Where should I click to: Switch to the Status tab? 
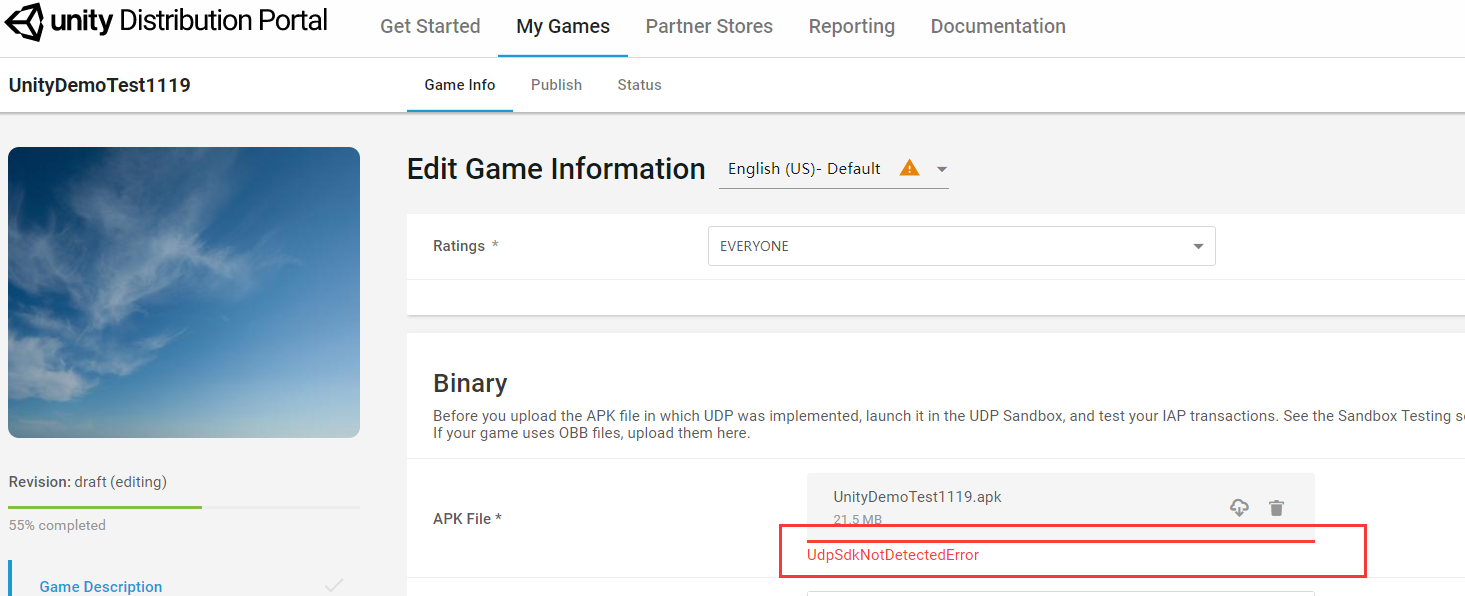639,85
